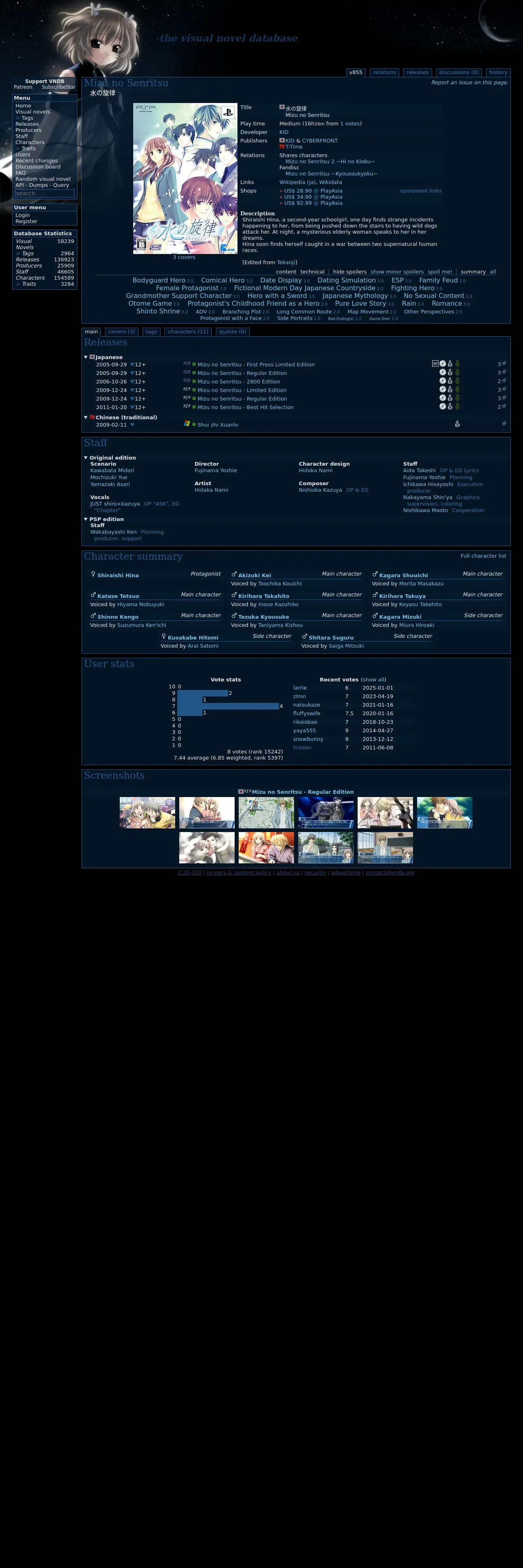Image resolution: width=523 pixels, height=1568 pixels.
Task: Click disc media icon on First Press Limited Edition row
Action: (443, 364)
